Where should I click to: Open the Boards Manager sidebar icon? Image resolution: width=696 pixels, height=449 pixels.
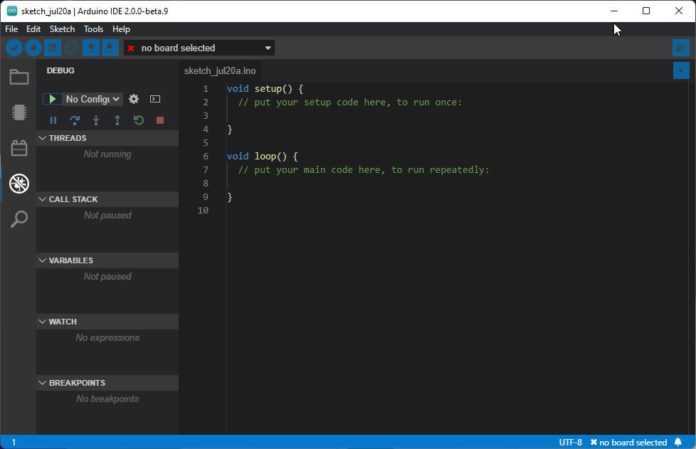tap(18, 112)
